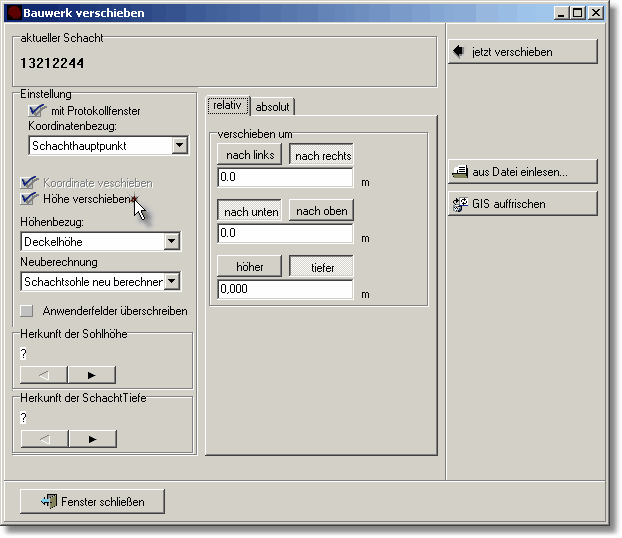Toggle 'mit Protokollfenster' checkbox
The image size is (622, 538).
point(38,111)
